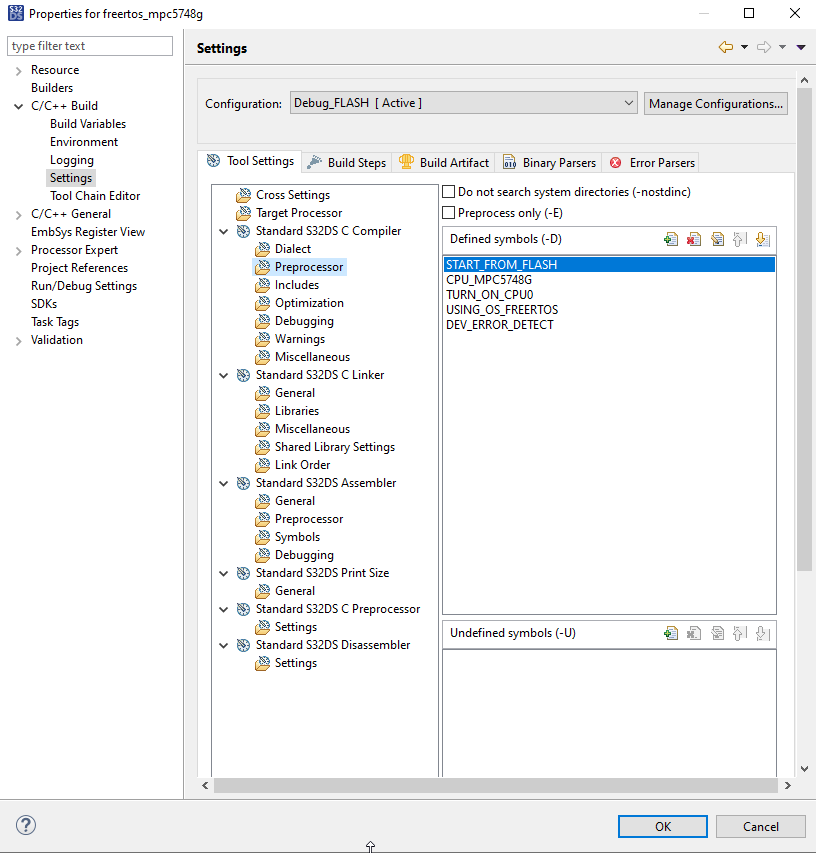The image size is (816, 853).
Task: Click the horizontal scrollbar right arrow
Action: (x=788, y=786)
